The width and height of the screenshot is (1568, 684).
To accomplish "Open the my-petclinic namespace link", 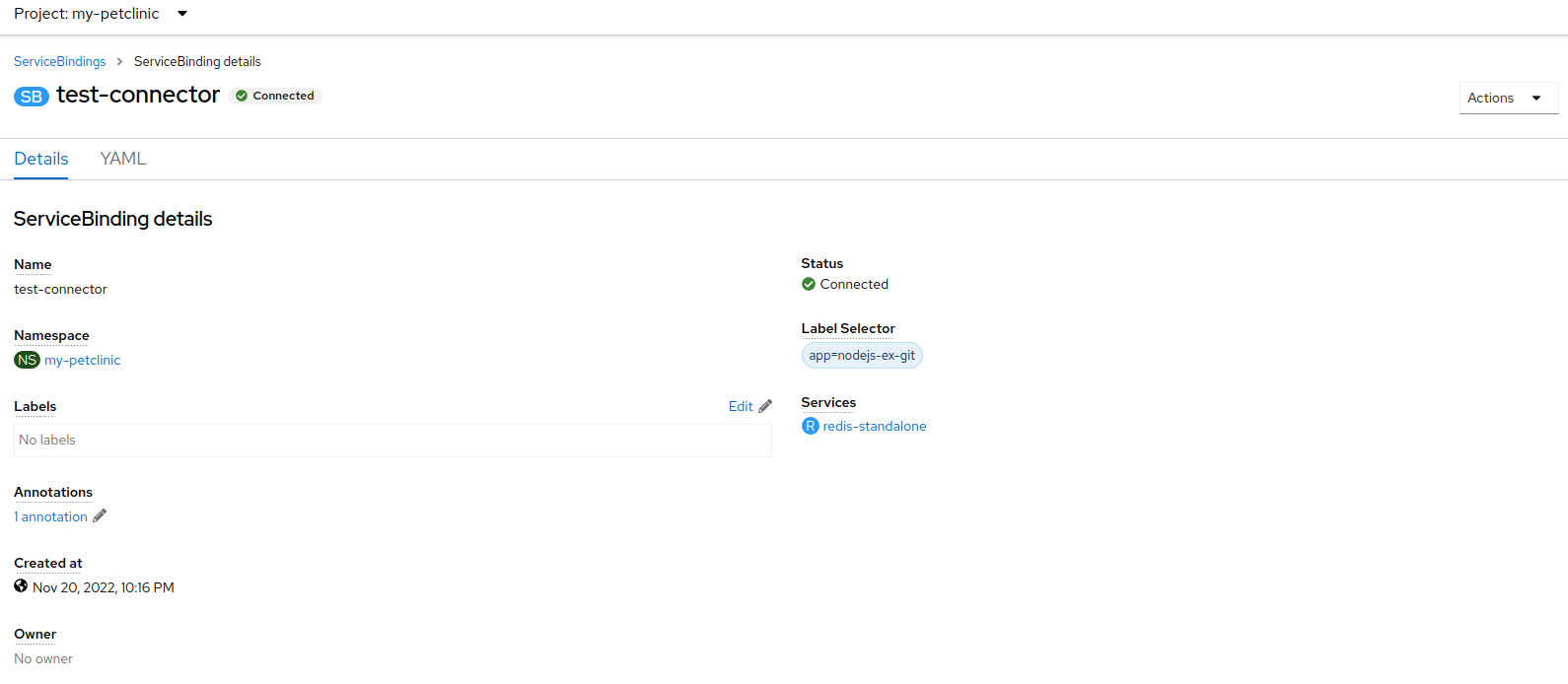I will click(82, 361).
